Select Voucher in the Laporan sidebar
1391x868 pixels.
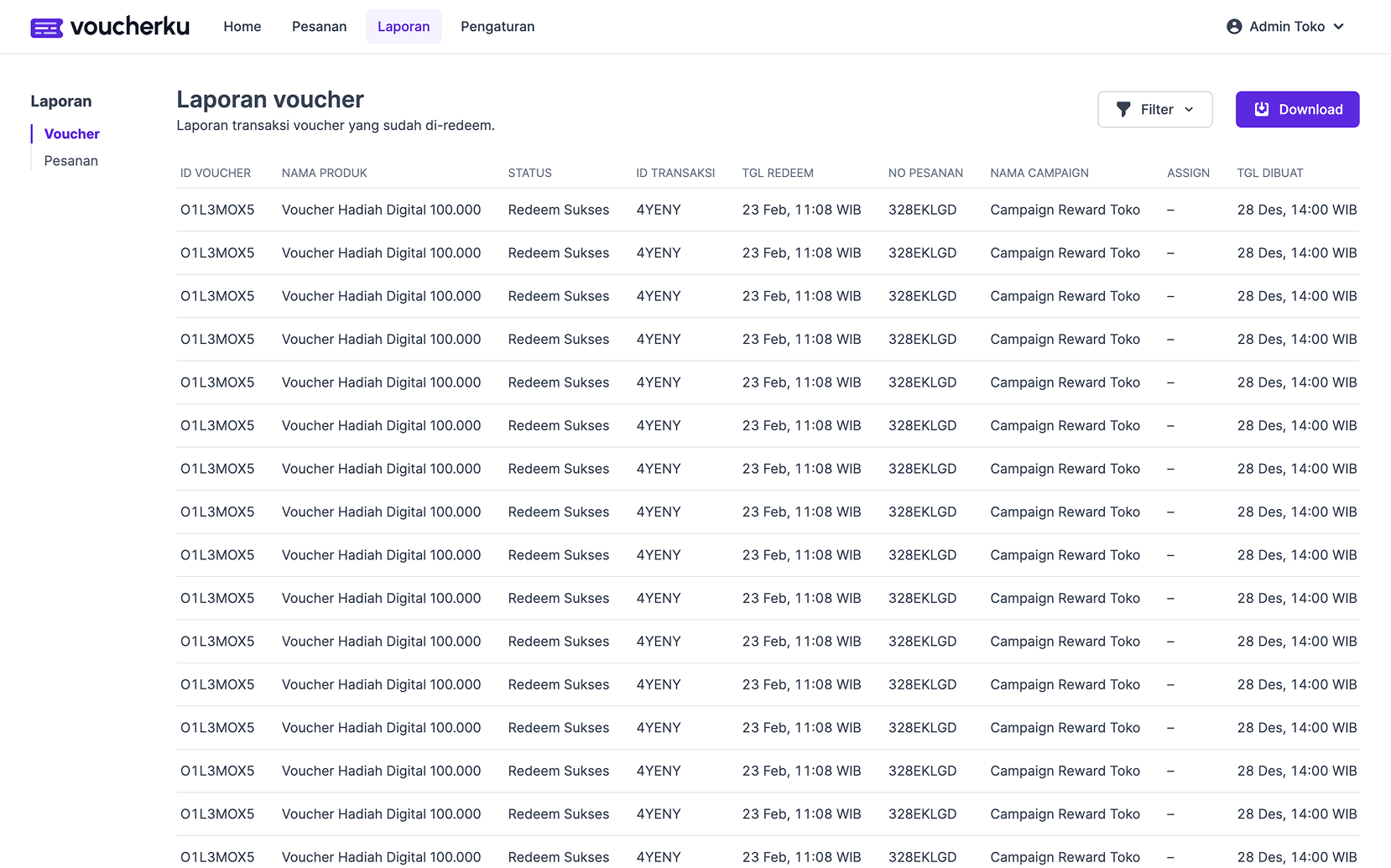72,134
